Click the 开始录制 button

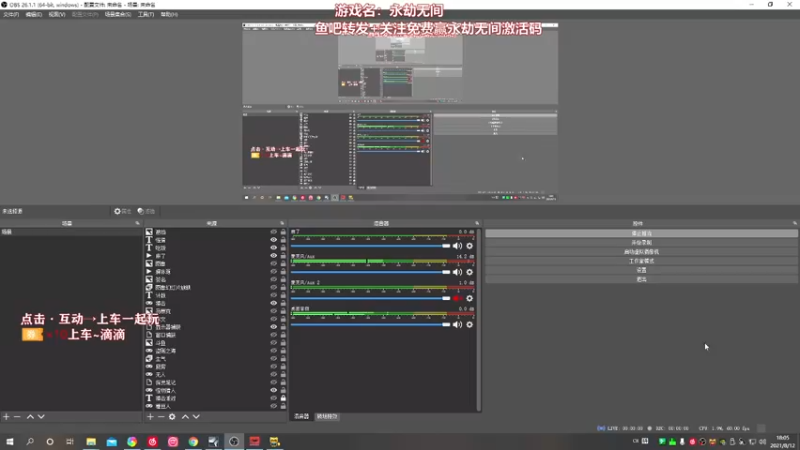641,242
